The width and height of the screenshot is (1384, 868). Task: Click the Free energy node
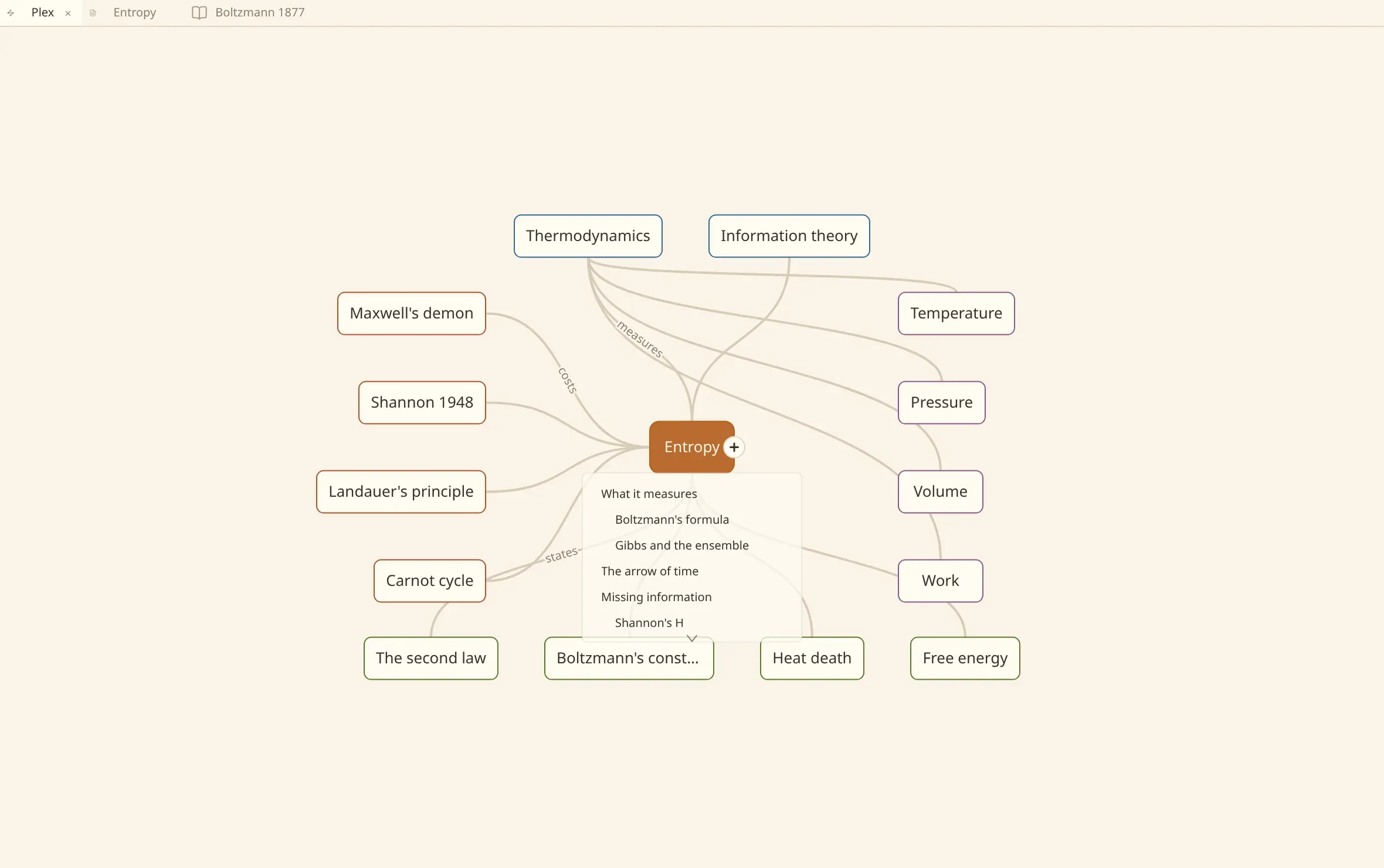tap(965, 658)
